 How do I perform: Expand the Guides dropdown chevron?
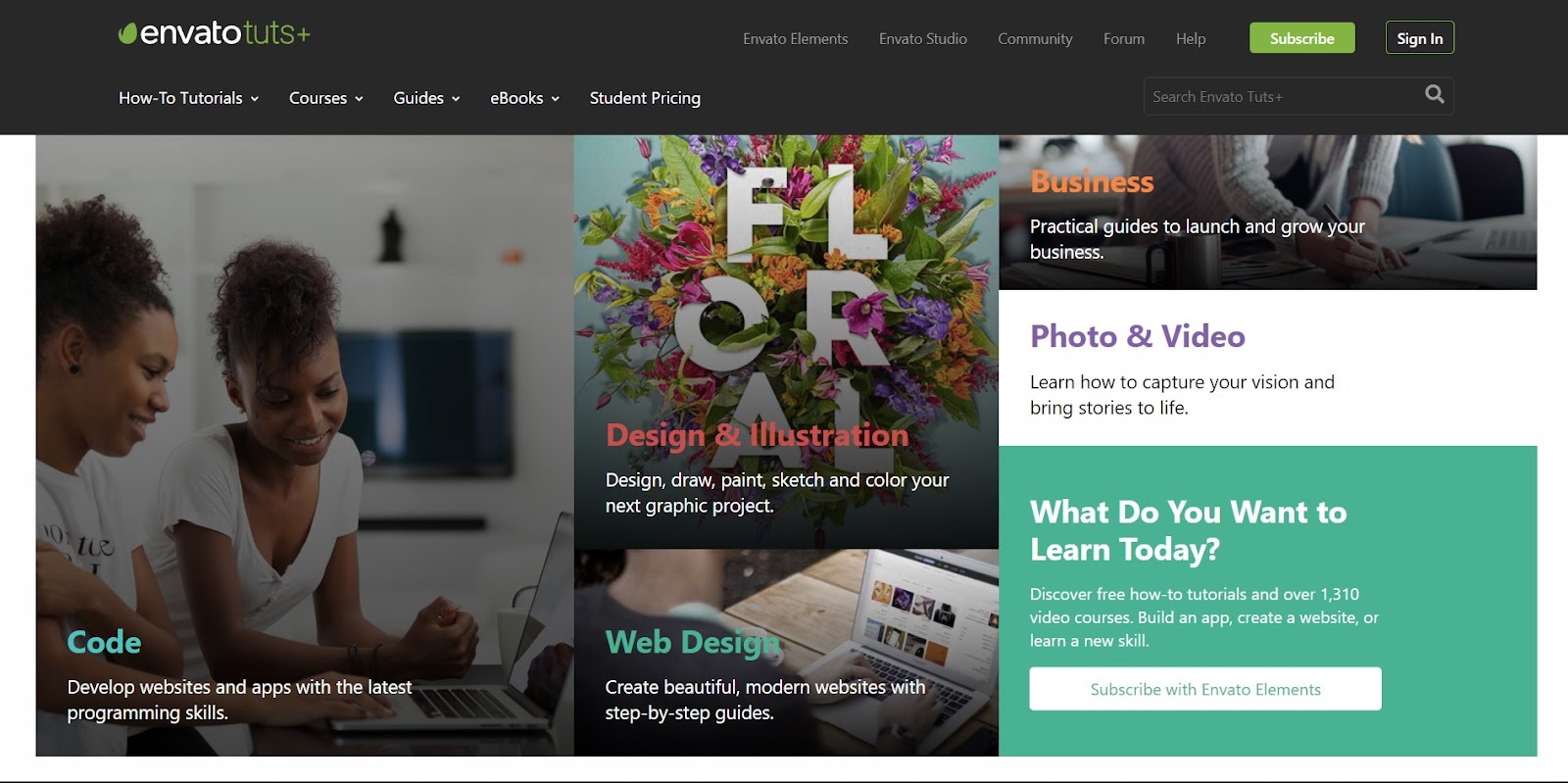456,99
